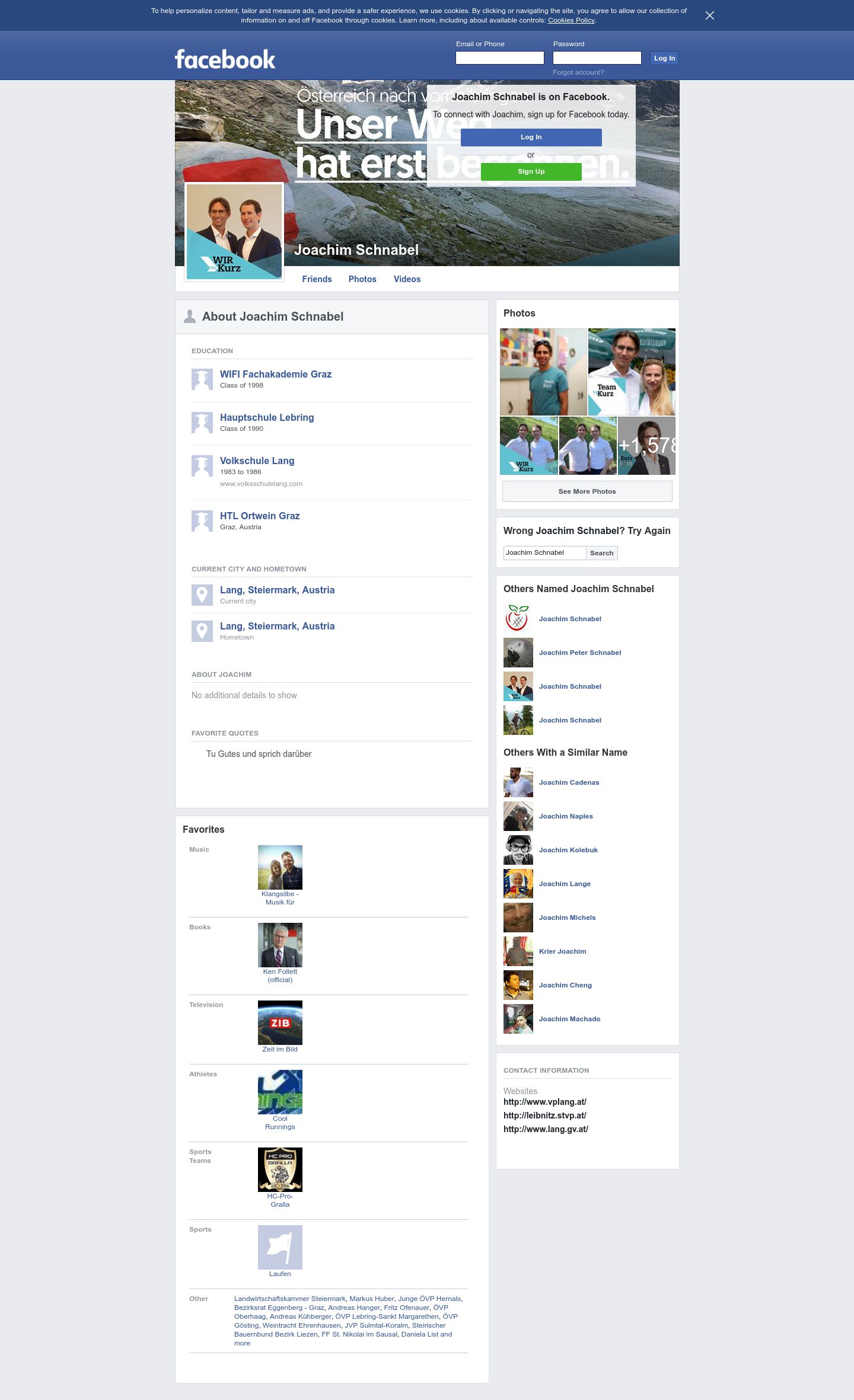Open photo with Team Kurz couple
Image resolution: width=854 pixels, height=1400 pixels.
pos(632,372)
